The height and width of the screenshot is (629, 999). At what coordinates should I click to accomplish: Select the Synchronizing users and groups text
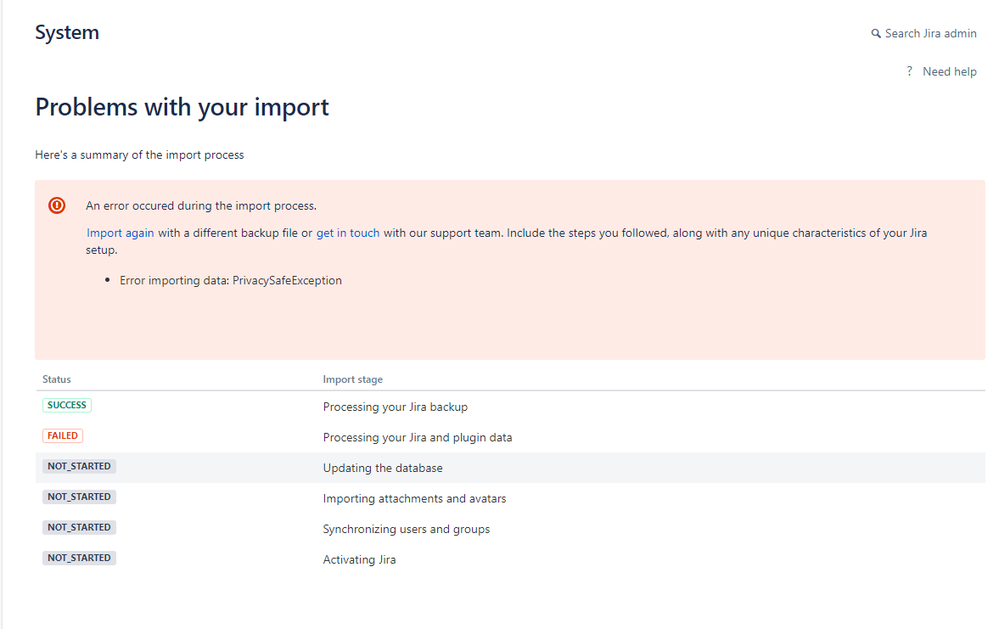(406, 529)
